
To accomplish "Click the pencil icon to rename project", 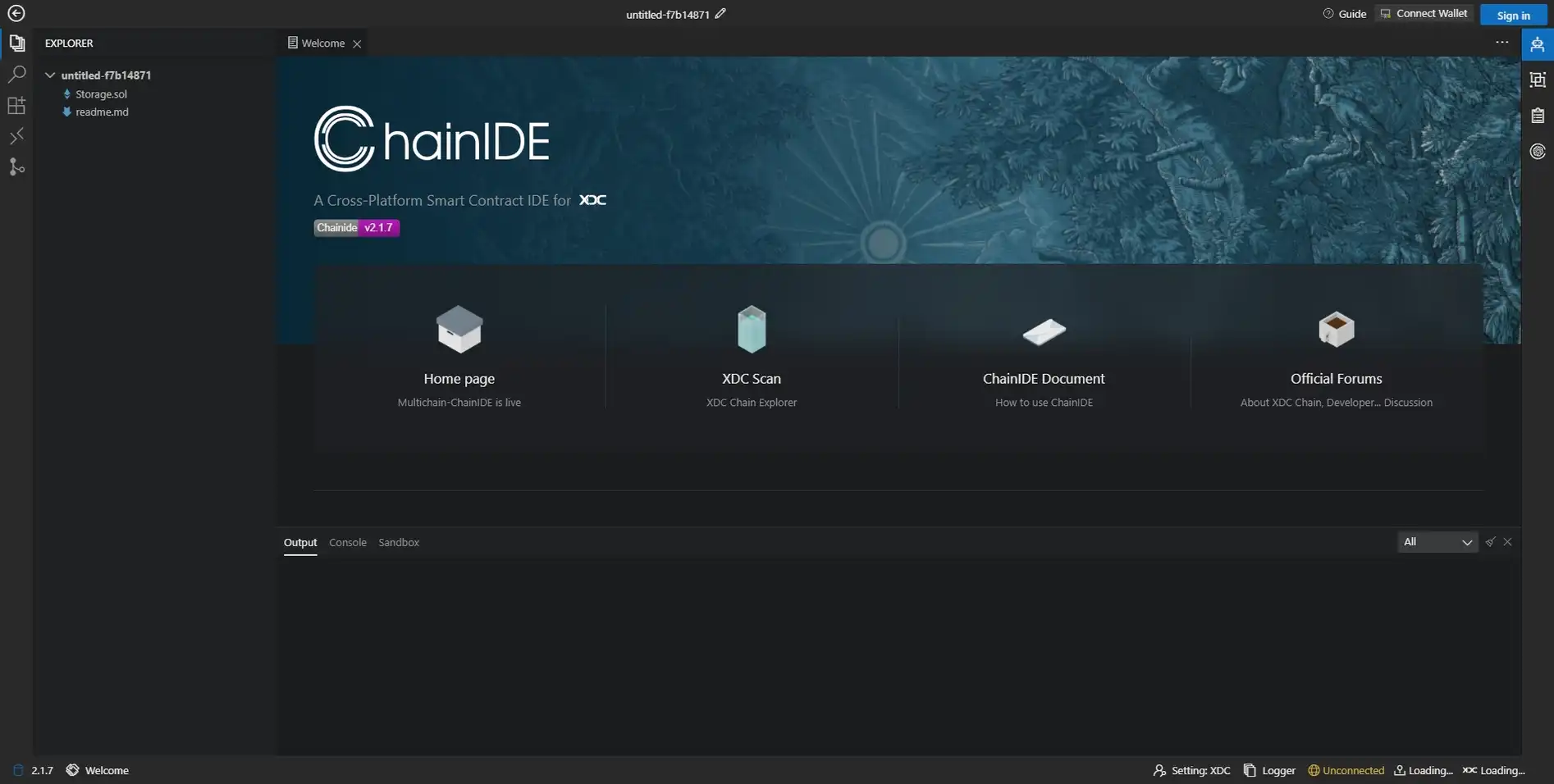I will [x=720, y=14].
